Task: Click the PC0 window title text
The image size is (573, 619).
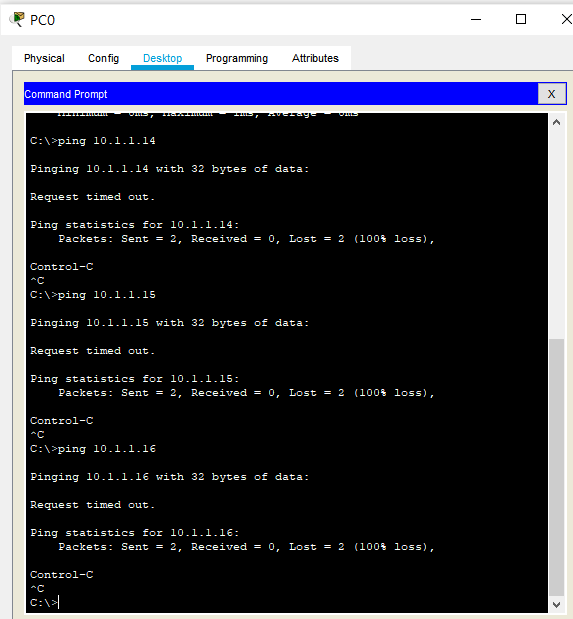Action: click(42, 20)
